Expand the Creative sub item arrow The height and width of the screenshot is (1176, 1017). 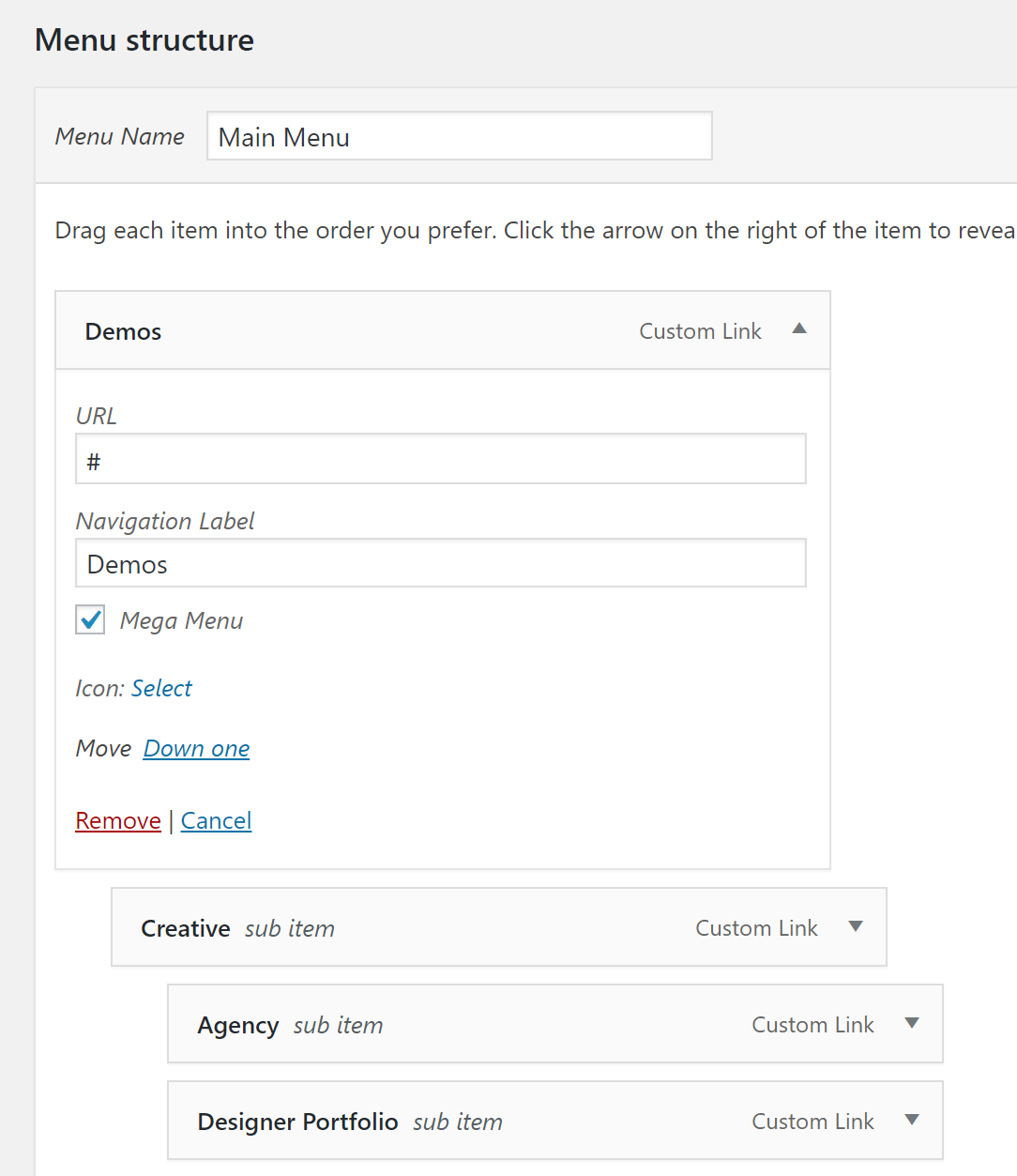point(856,927)
